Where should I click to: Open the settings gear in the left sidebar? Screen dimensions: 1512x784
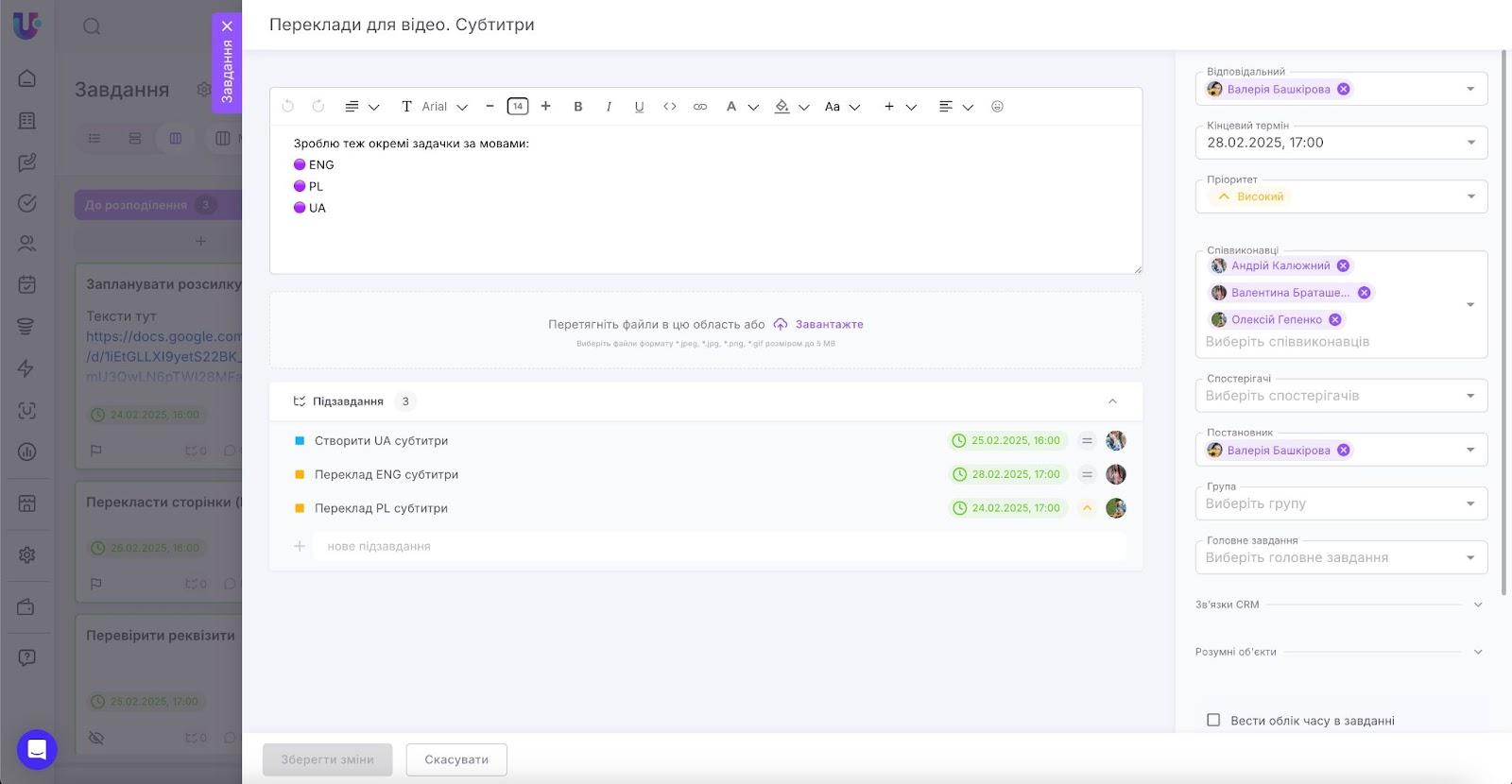[x=27, y=555]
